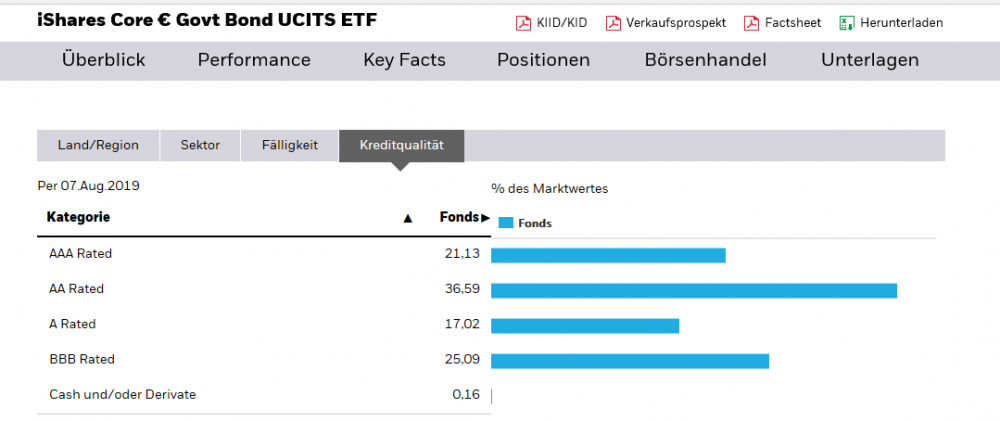Screen dimensions: 1000x421
Task: Click the KIID/KID PDF icon
Action: click(x=523, y=23)
